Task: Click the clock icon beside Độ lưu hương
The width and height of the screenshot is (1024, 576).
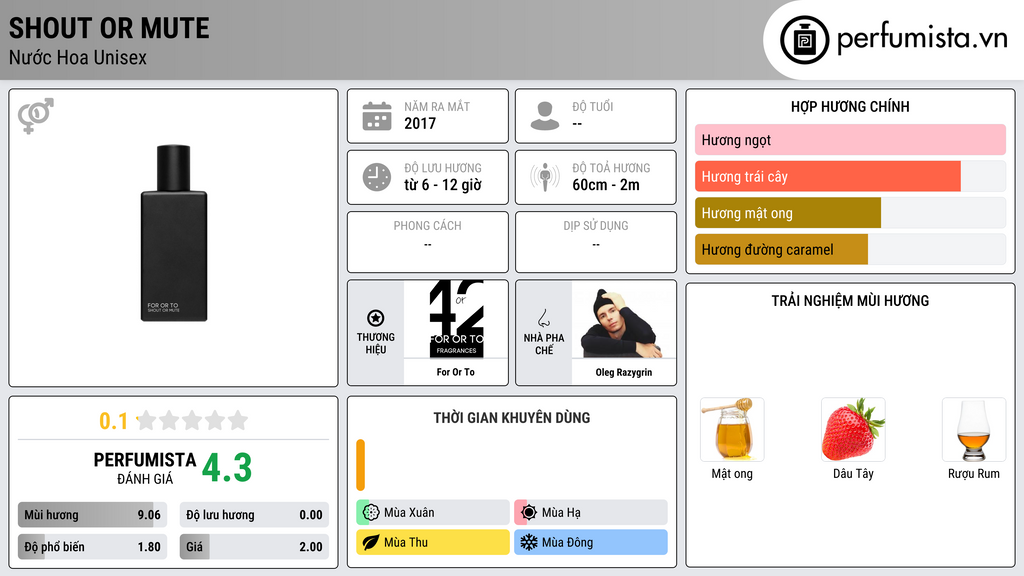Action: tap(377, 177)
